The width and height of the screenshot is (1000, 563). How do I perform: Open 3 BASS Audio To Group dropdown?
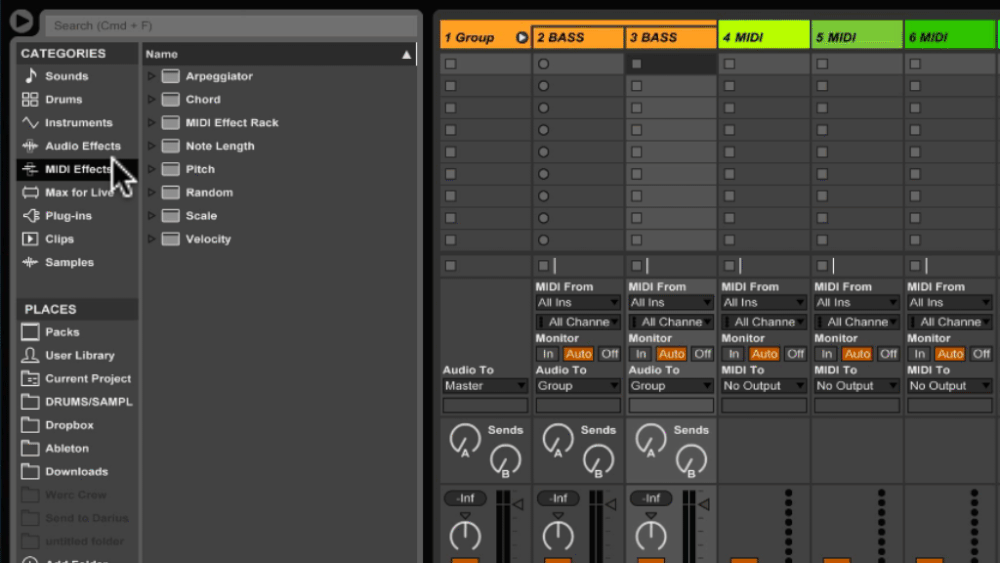coord(670,386)
